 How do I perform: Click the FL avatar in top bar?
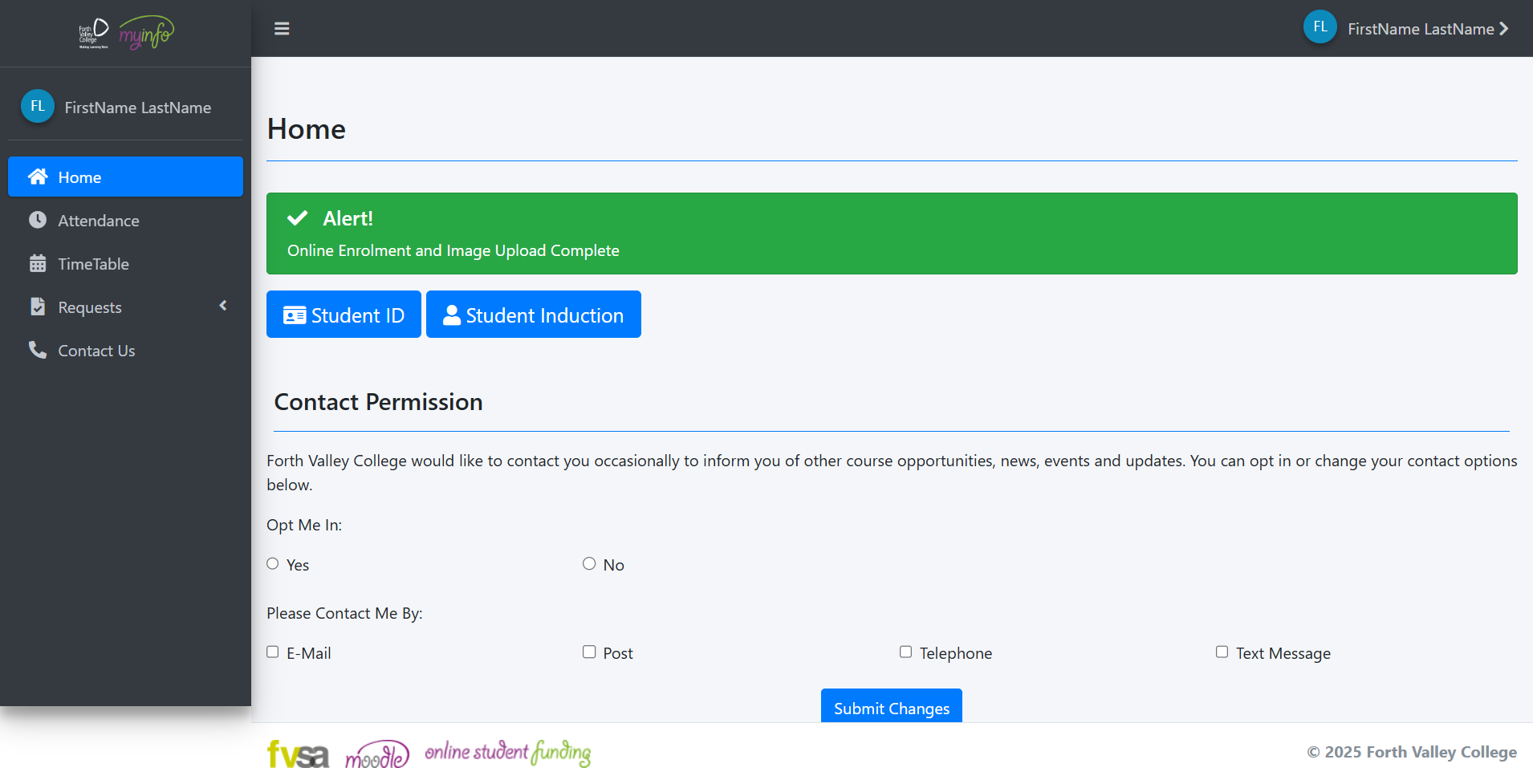coord(1320,27)
